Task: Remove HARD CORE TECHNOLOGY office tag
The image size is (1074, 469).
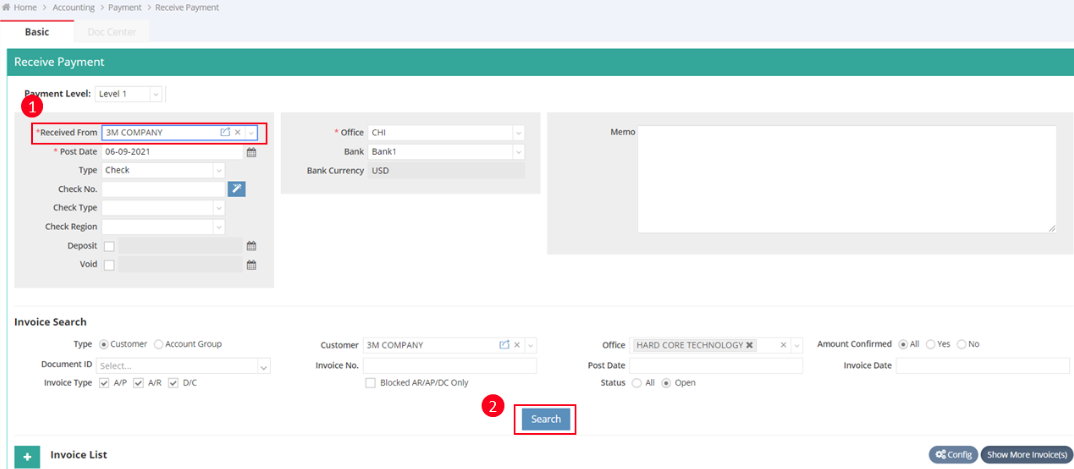Action: click(x=750, y=345)
